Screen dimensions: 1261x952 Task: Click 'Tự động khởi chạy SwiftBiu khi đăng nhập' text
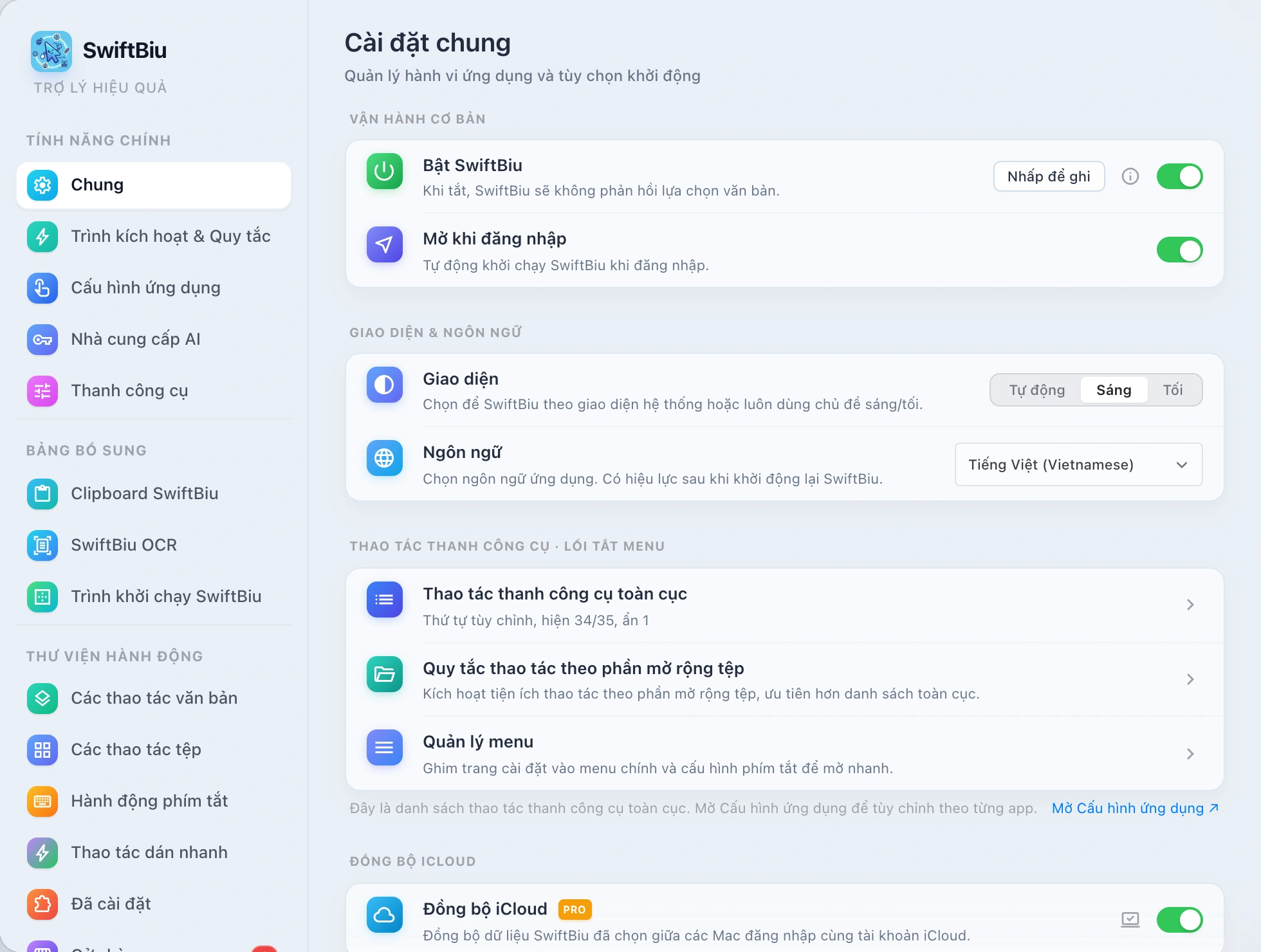[566, 265]
